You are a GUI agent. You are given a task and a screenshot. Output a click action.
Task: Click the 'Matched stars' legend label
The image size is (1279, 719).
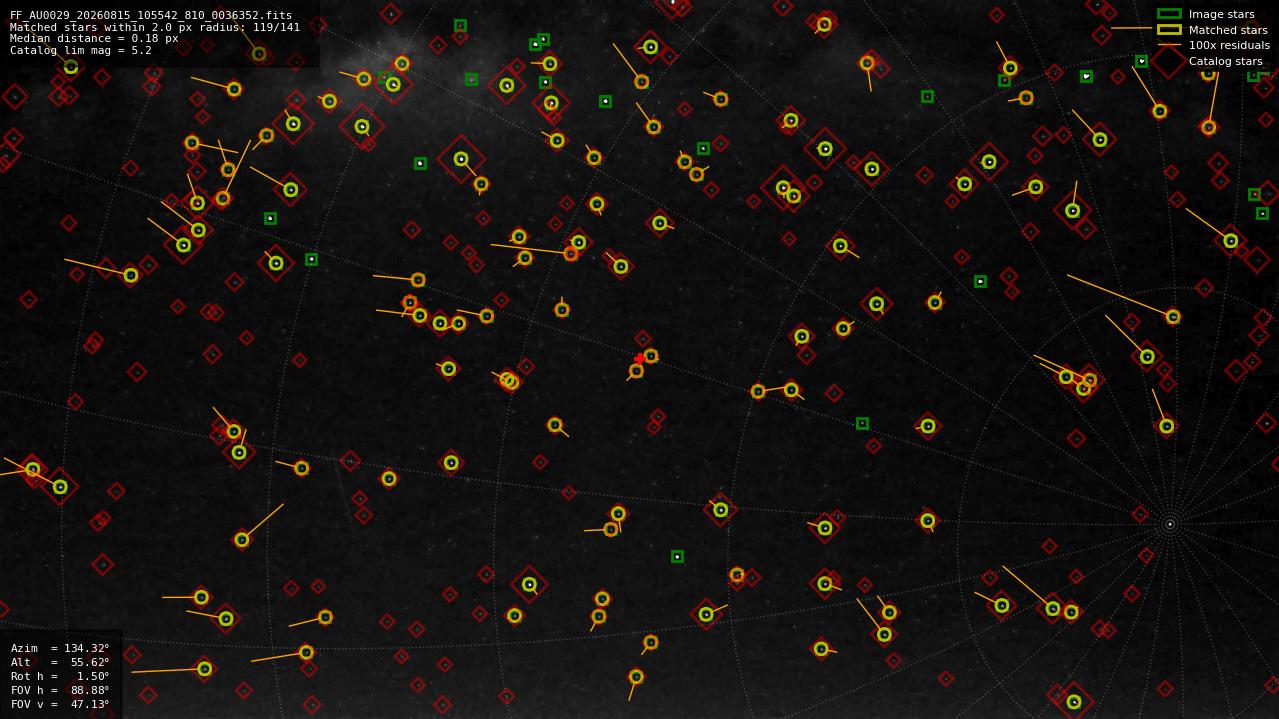coord(1228,30)
